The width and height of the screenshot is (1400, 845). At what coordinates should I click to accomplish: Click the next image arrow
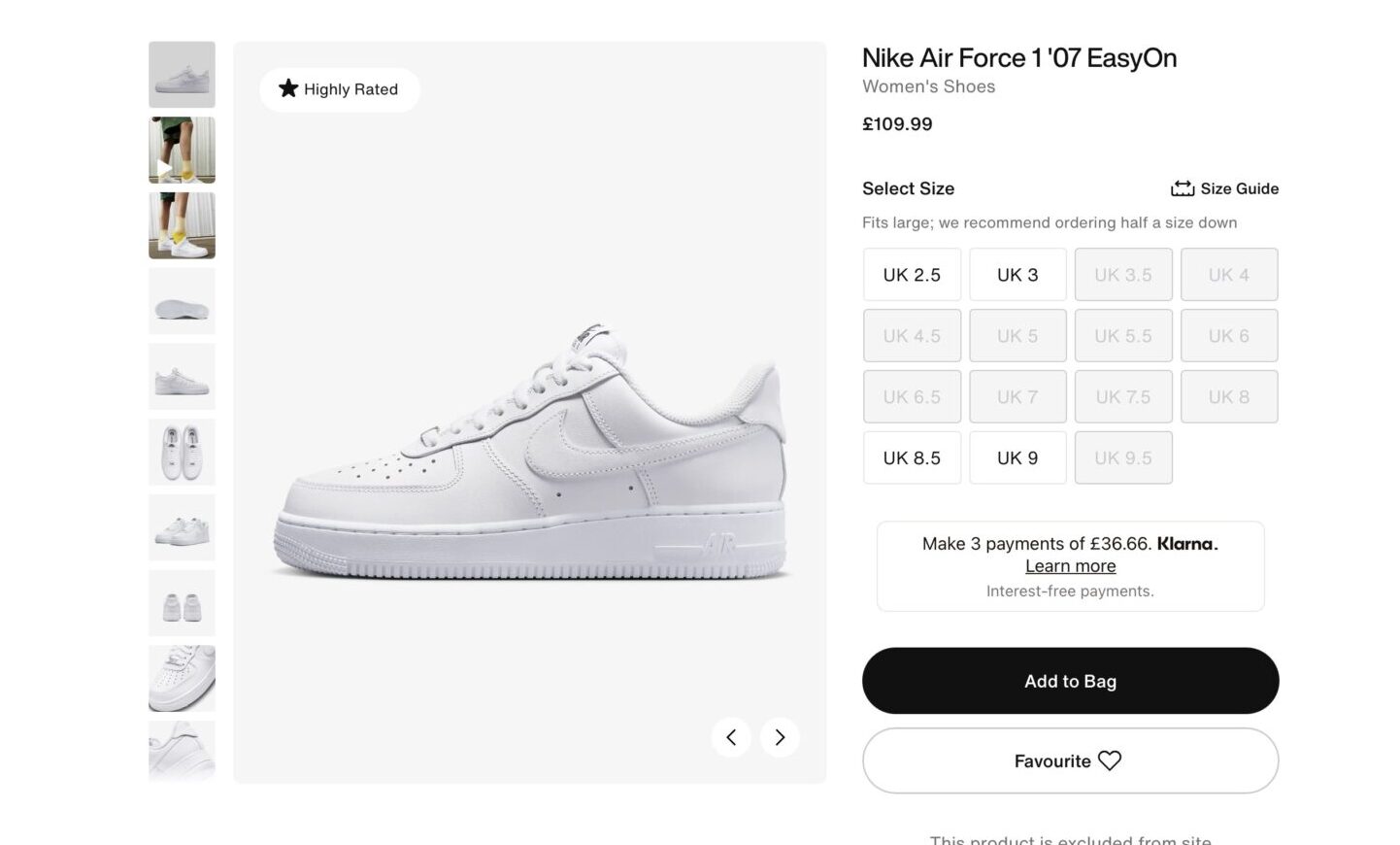pyautogui.click(x=780, y=737)
